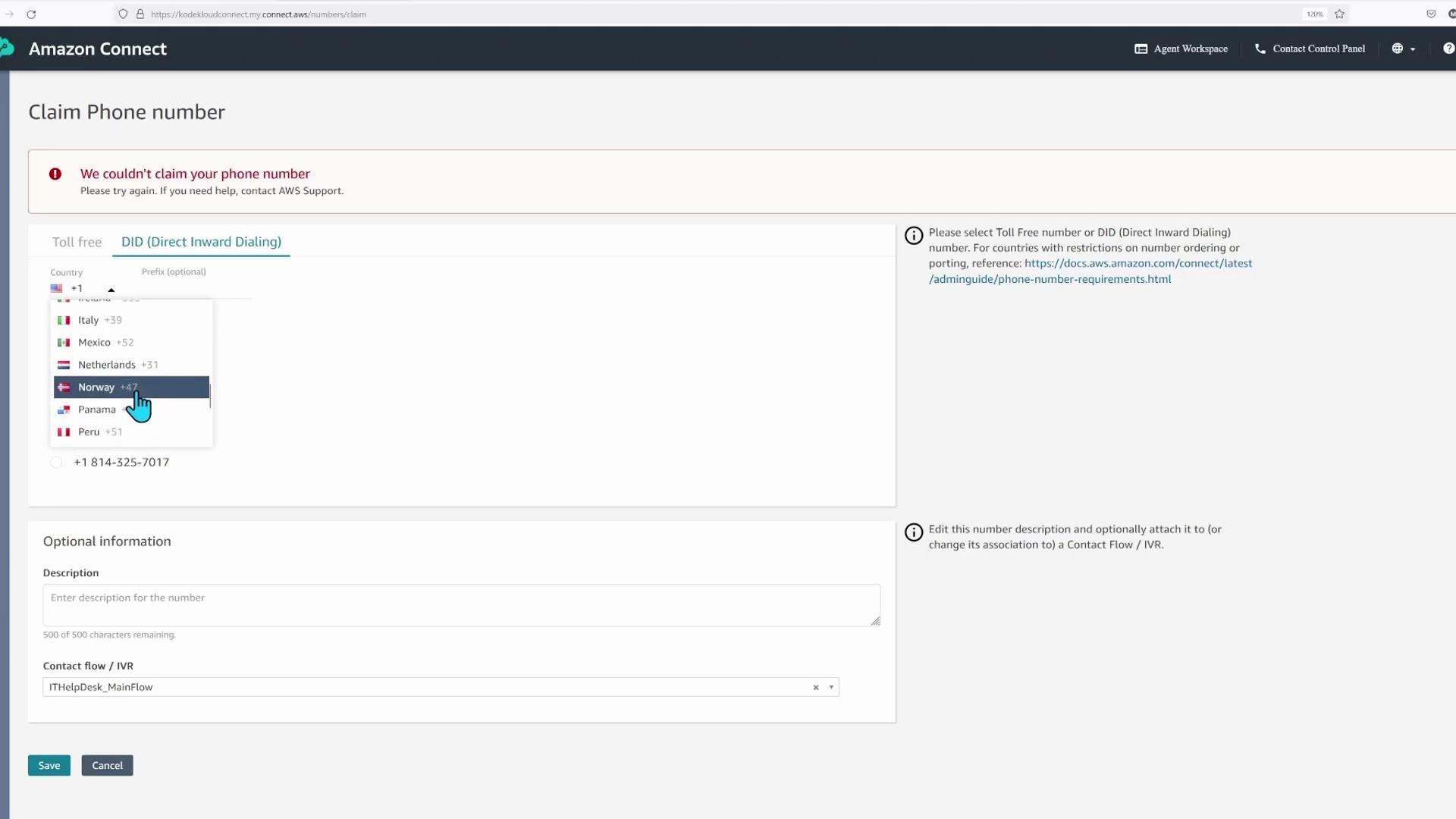Screen dimensions: 1456x819
Task: Clear ITHelpDesk_MainFlow selection with X
Action: pos(816,687)
